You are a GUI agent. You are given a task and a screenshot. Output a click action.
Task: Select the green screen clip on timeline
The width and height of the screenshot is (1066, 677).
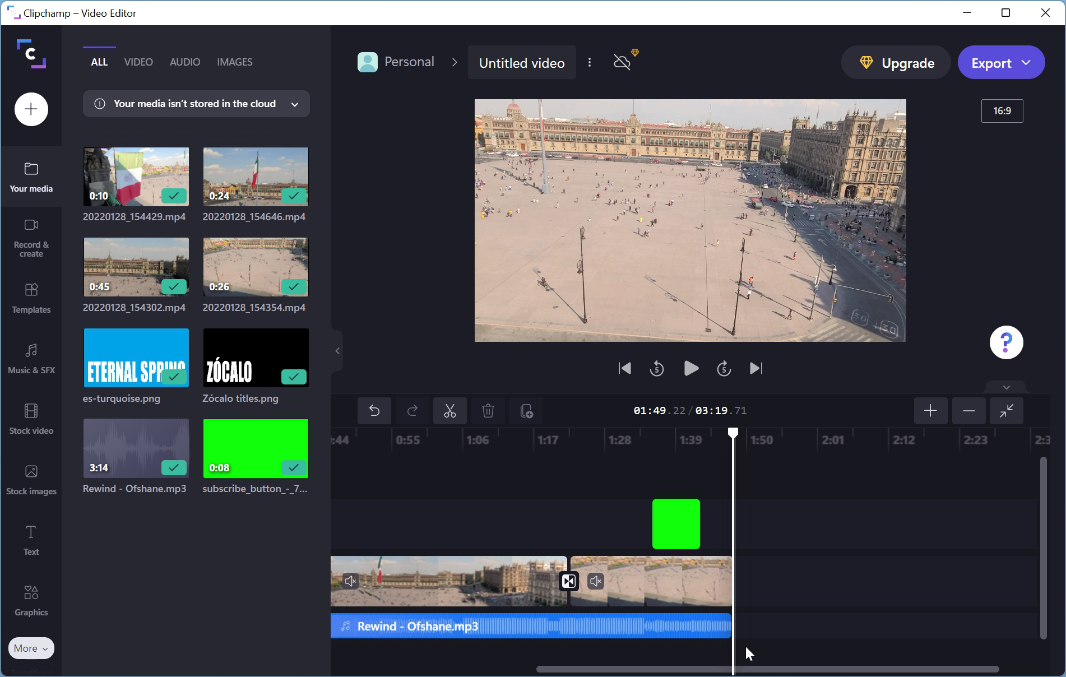tap(676, 524)
